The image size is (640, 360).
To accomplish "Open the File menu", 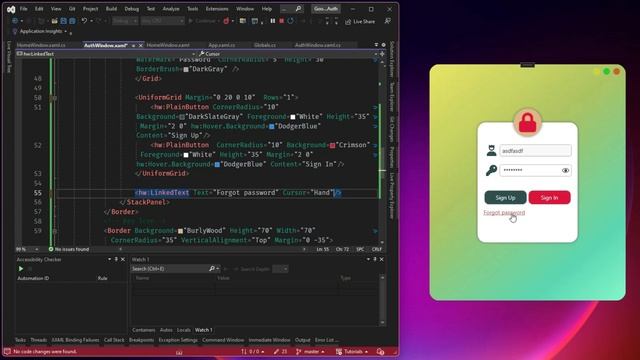I will [x=24, y=9].
